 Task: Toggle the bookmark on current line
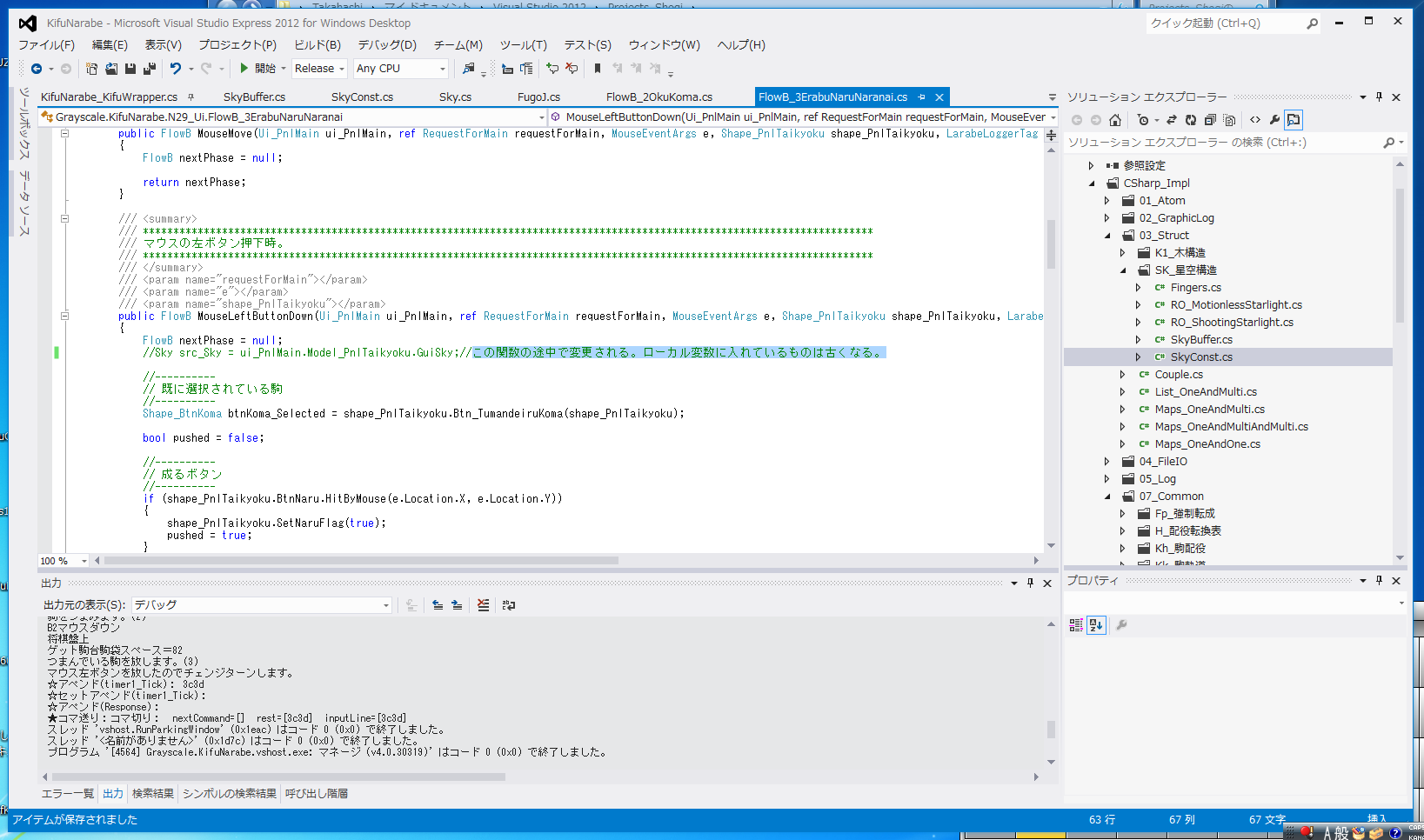[x=598, y=69]
